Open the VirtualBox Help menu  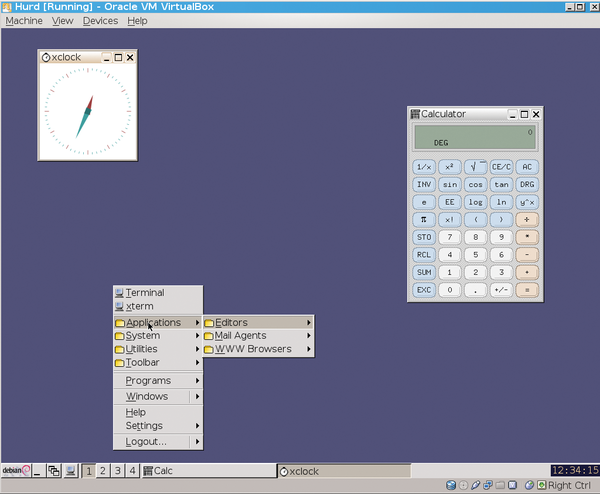(137, 21)
